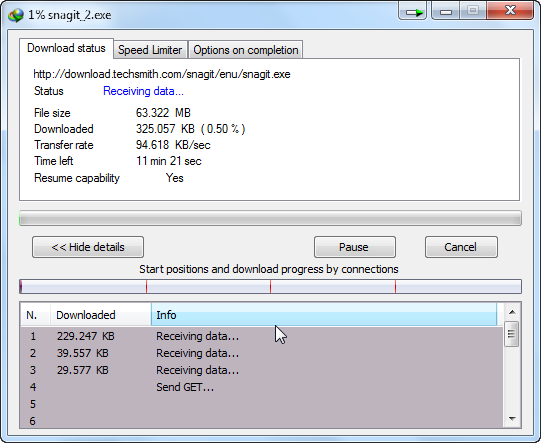
Task: Click the Resume capability value Yes
Action: tap(175, 178)
